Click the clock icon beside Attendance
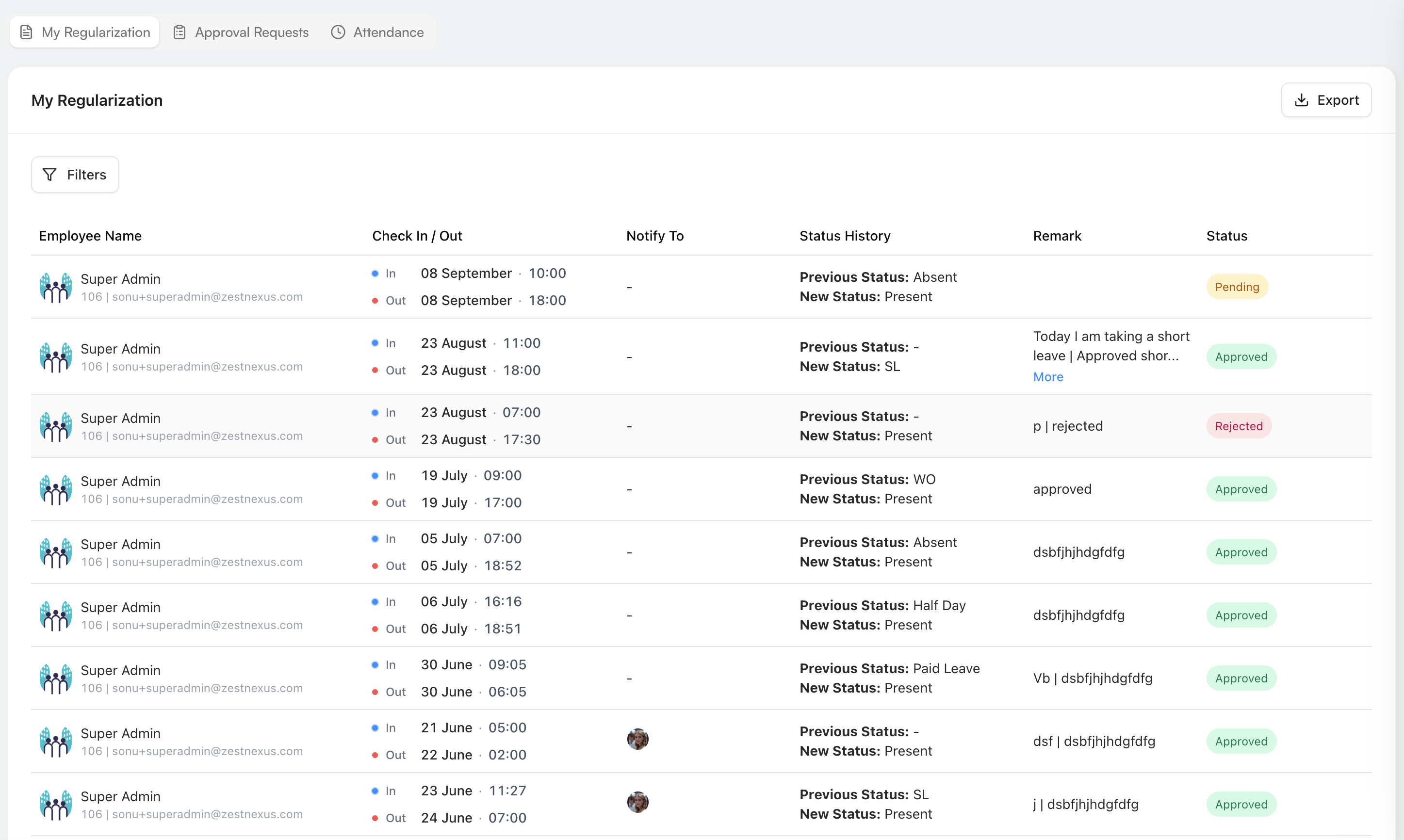1404x840 pixels. point(338,32)
